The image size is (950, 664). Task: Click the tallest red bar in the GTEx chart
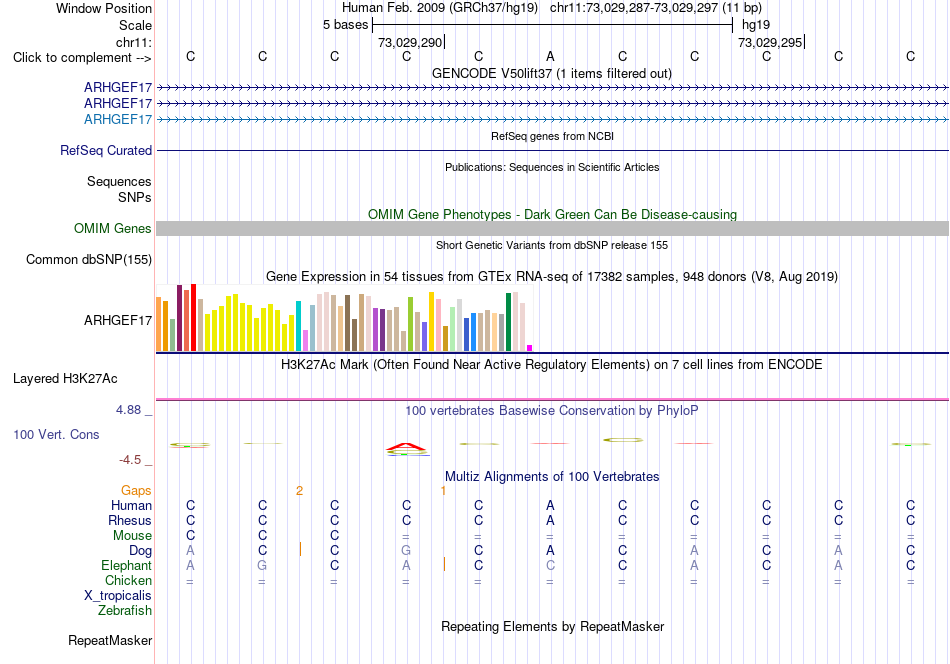pyautogui.click(x=193, y=317)
